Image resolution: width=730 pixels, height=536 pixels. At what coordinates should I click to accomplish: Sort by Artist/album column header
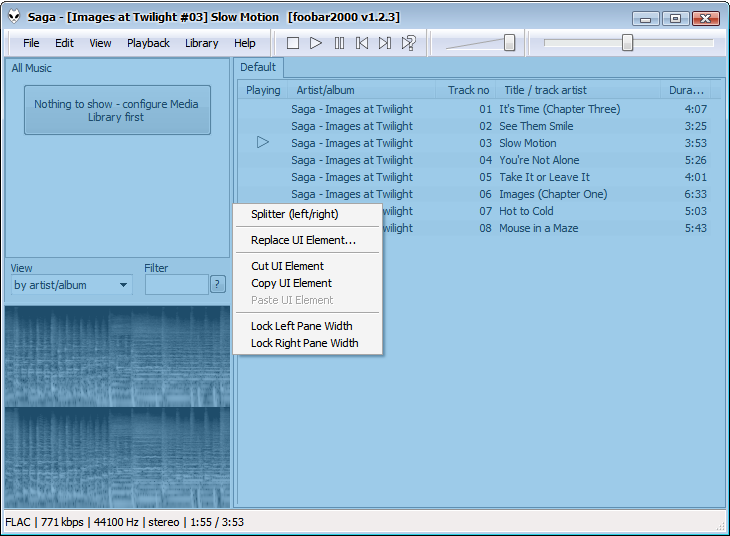point(362,90)
